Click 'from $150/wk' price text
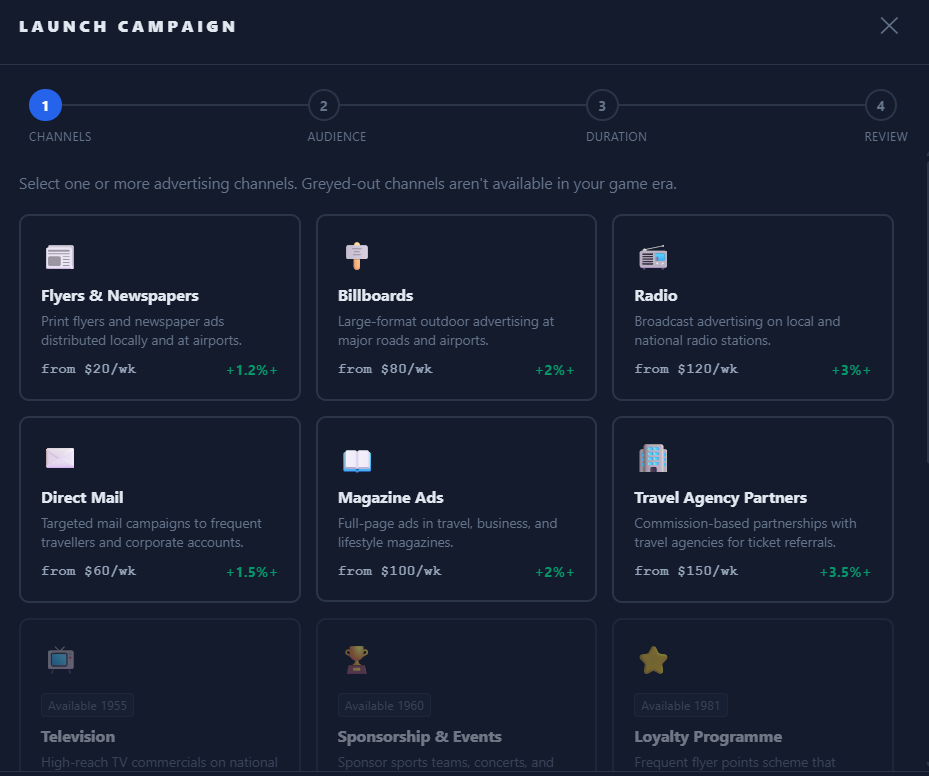929x776 pixels. click(686, 571)
